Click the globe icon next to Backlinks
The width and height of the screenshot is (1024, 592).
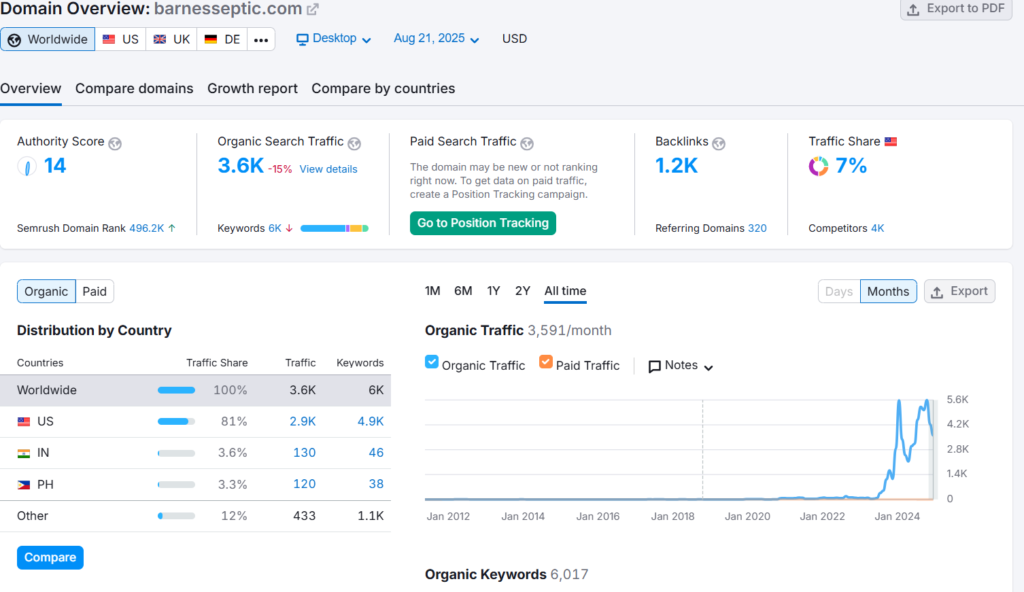[719, 143]
